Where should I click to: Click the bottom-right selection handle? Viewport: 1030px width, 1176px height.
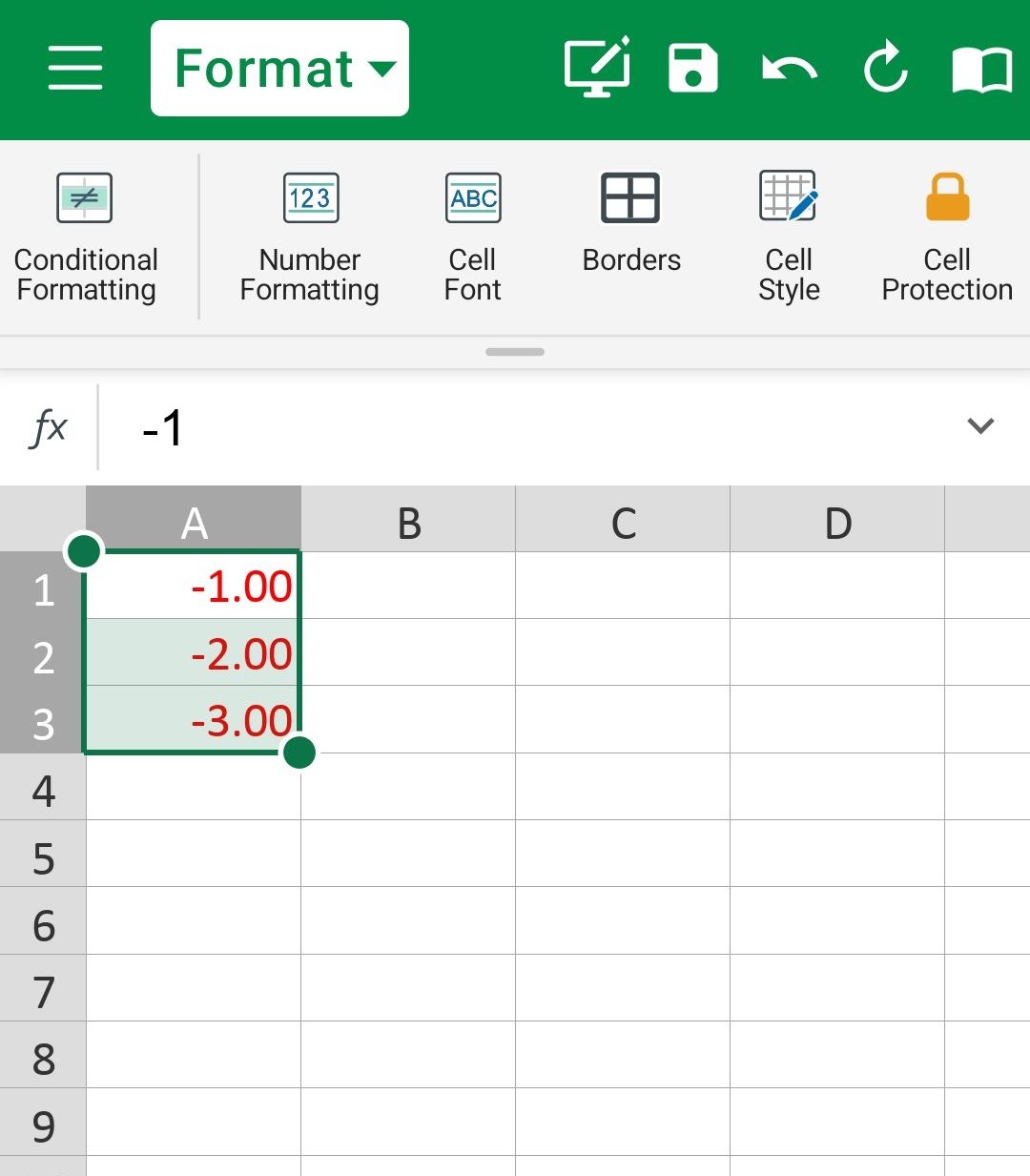tap(299, 753)
